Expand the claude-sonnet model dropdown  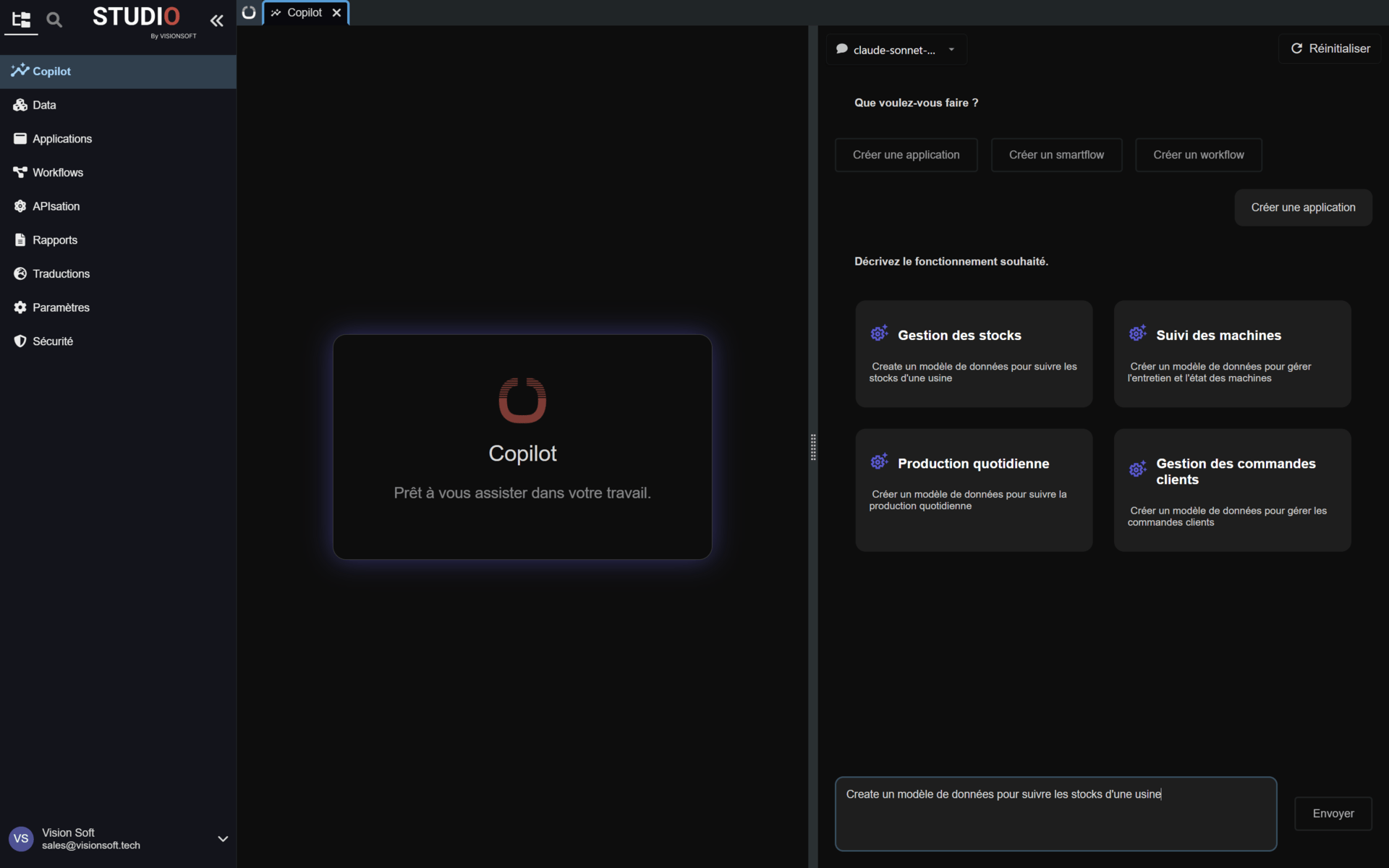point(896,50)
